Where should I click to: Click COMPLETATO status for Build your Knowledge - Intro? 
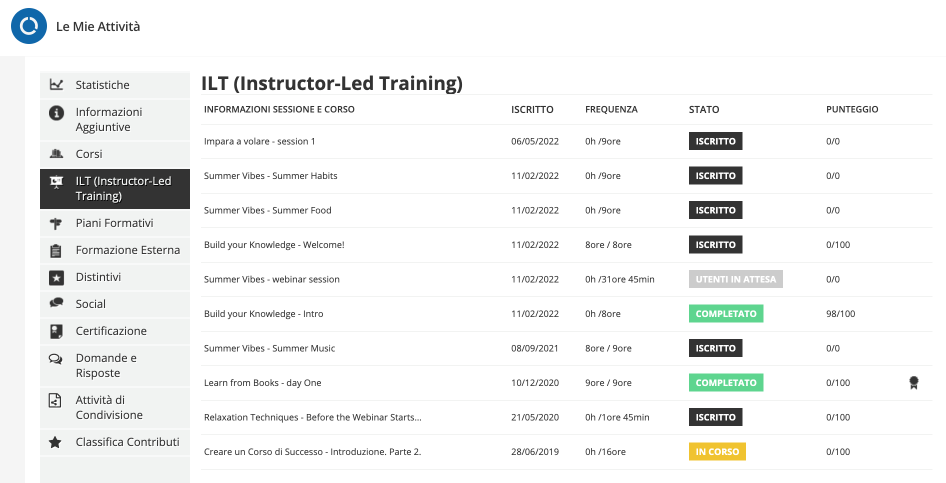(726, 314)
